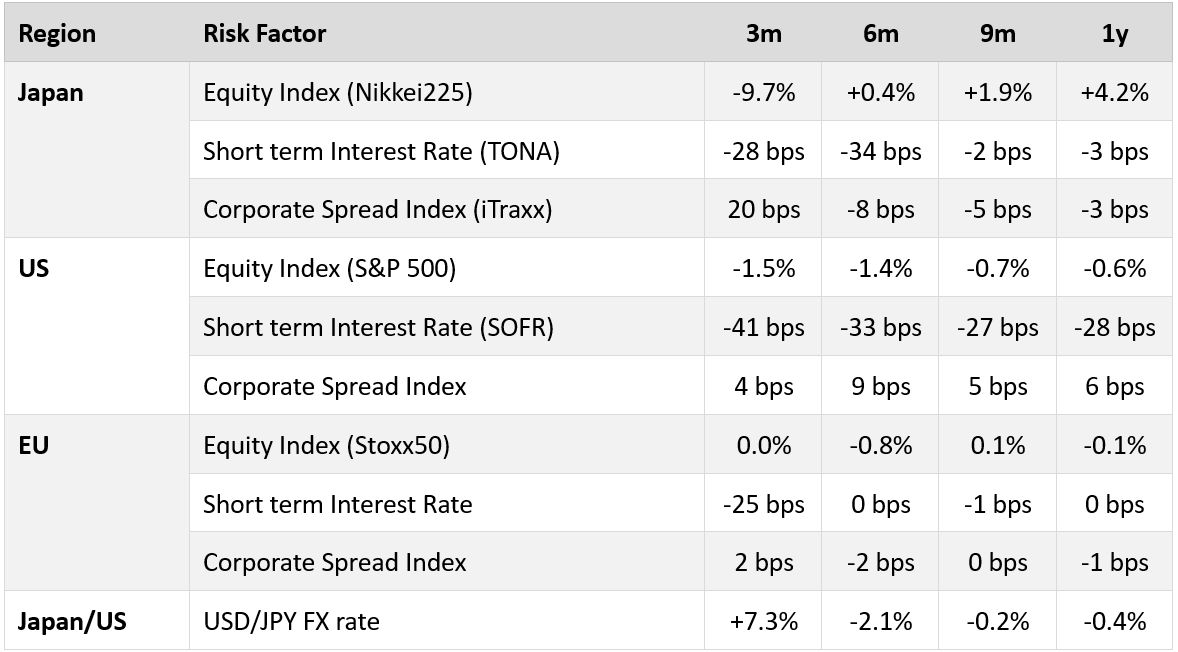Select the Corporate Spread Index (iTraxx) label

(377, 210)
